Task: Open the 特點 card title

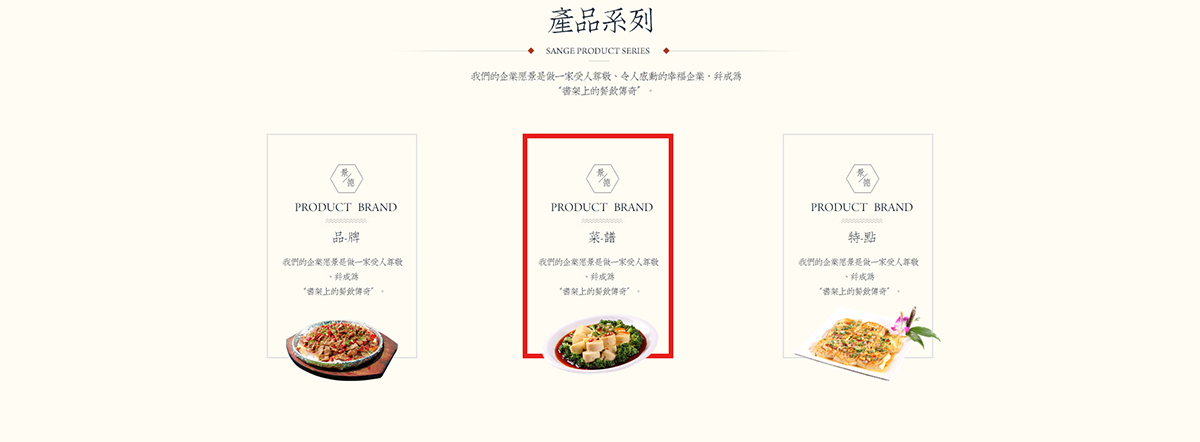Action: [862, 238]
